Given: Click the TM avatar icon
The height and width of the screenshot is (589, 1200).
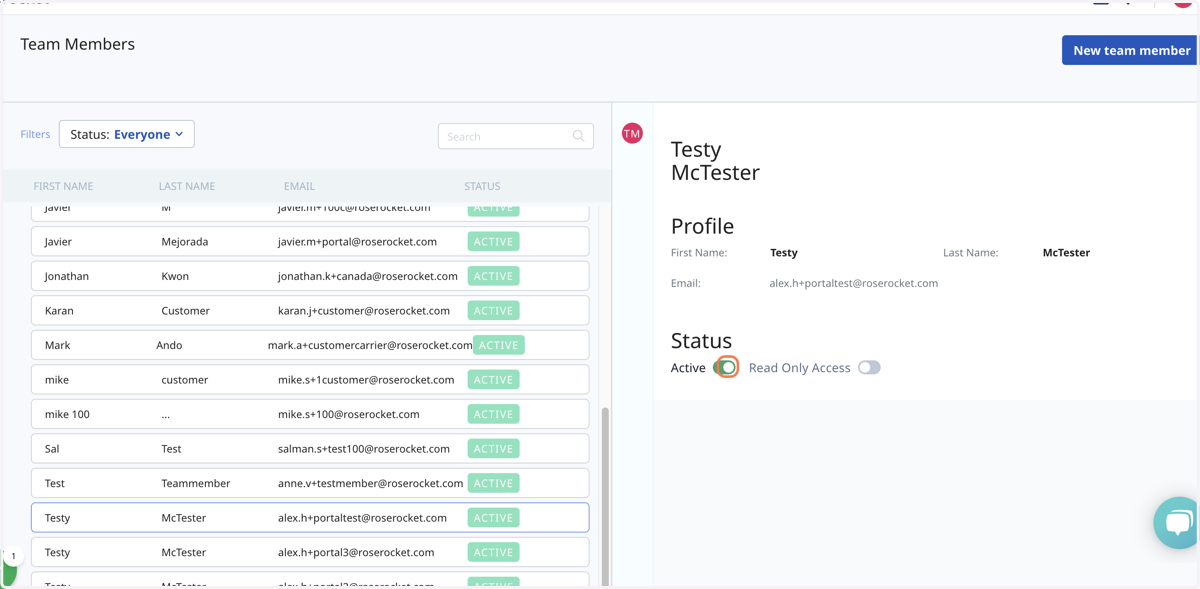Looking at the screenshot, I should (x=632, y=133).
